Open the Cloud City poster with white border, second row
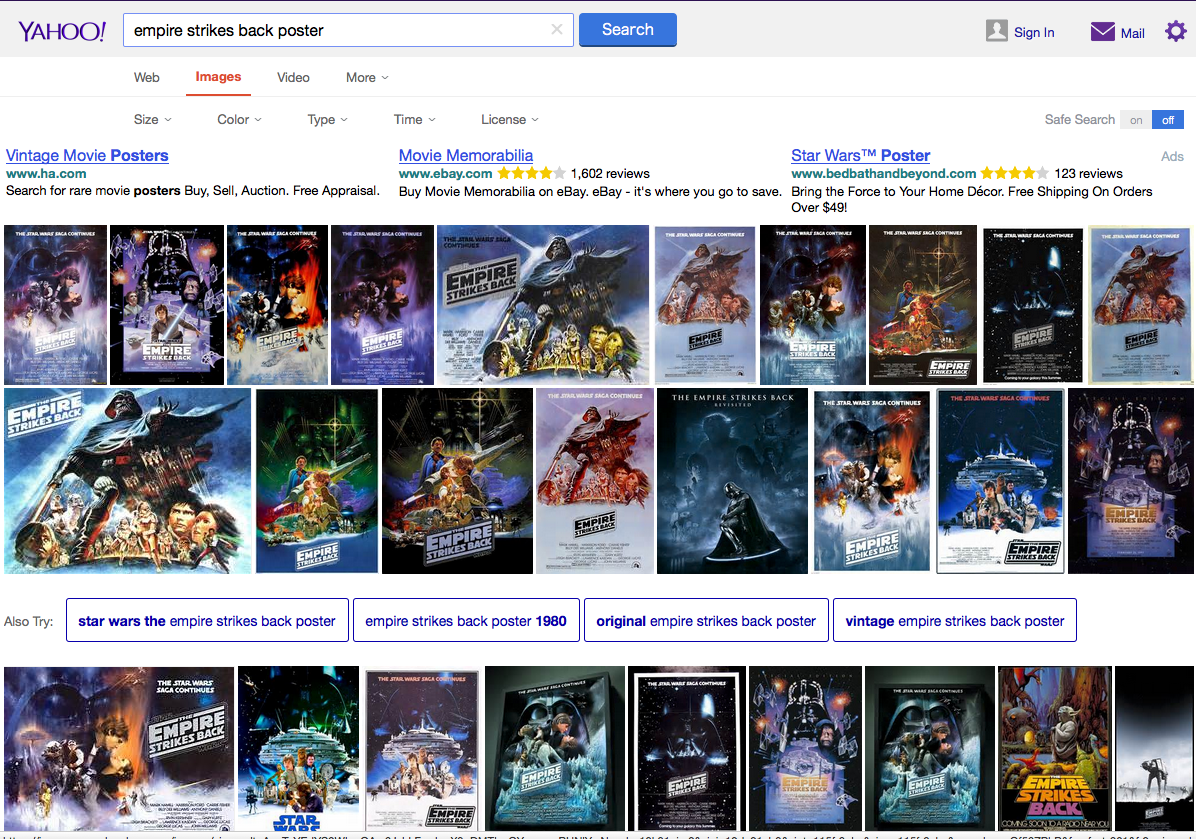 1000,481
